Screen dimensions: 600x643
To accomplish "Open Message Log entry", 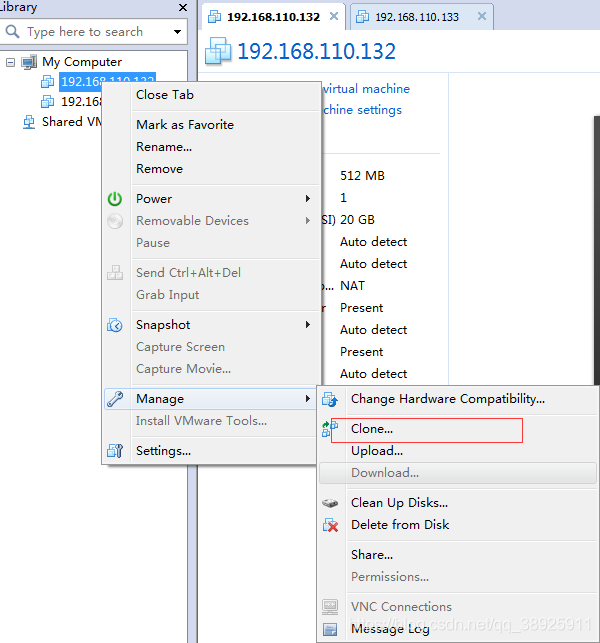I will 390,629.
